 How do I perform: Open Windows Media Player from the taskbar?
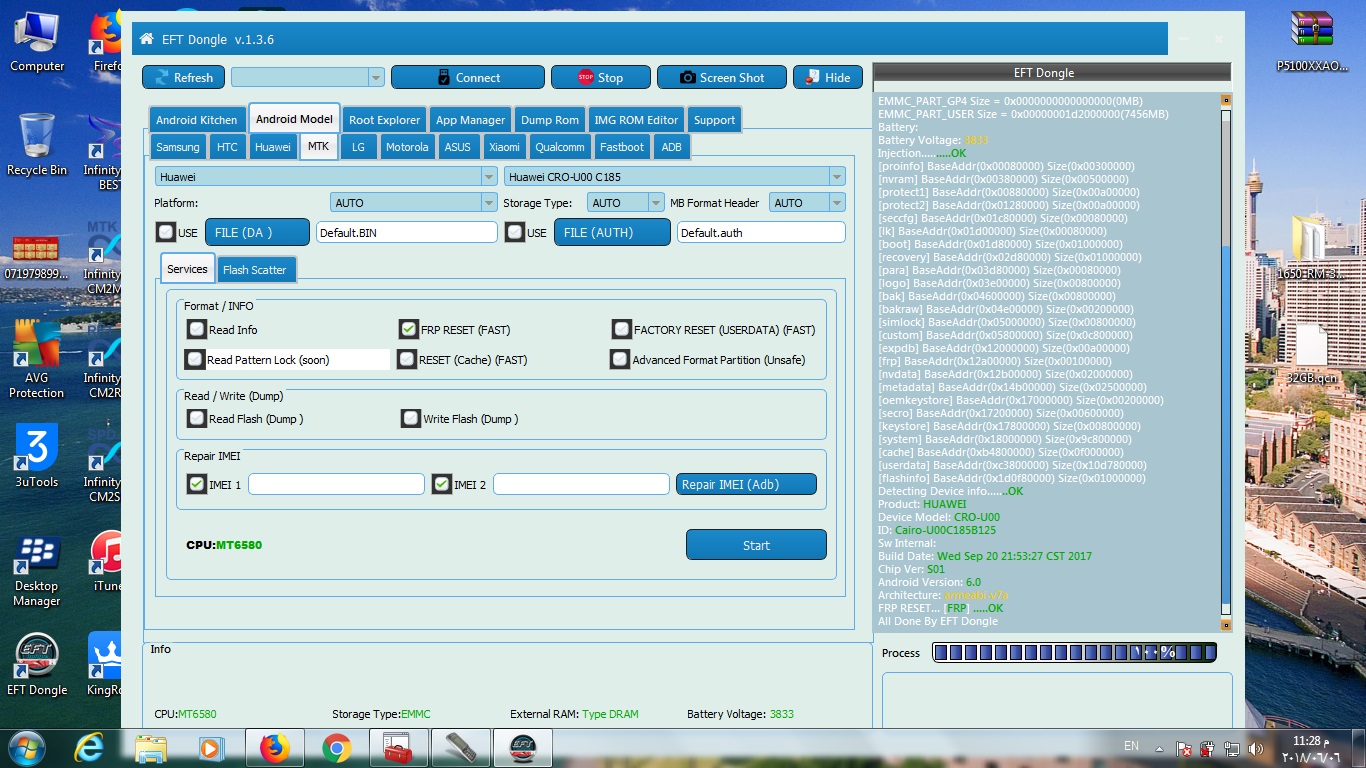[210, 747]
